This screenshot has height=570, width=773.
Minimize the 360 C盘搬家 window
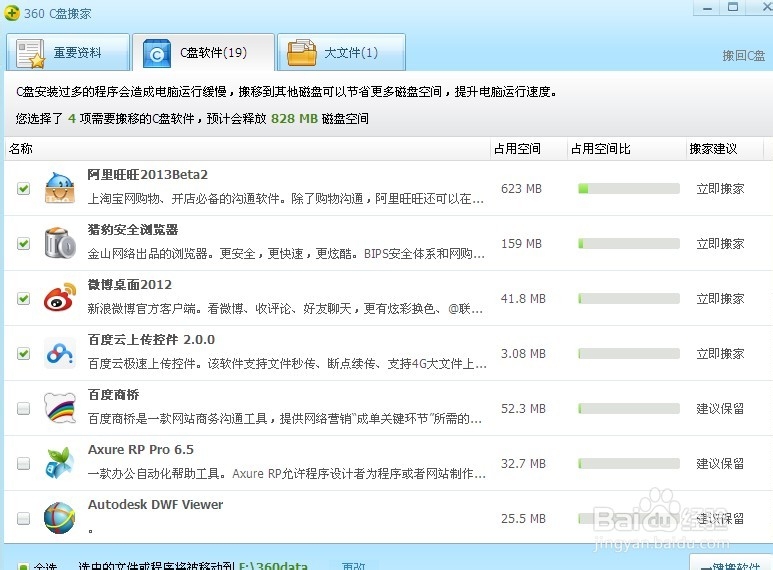pos(706,8)
